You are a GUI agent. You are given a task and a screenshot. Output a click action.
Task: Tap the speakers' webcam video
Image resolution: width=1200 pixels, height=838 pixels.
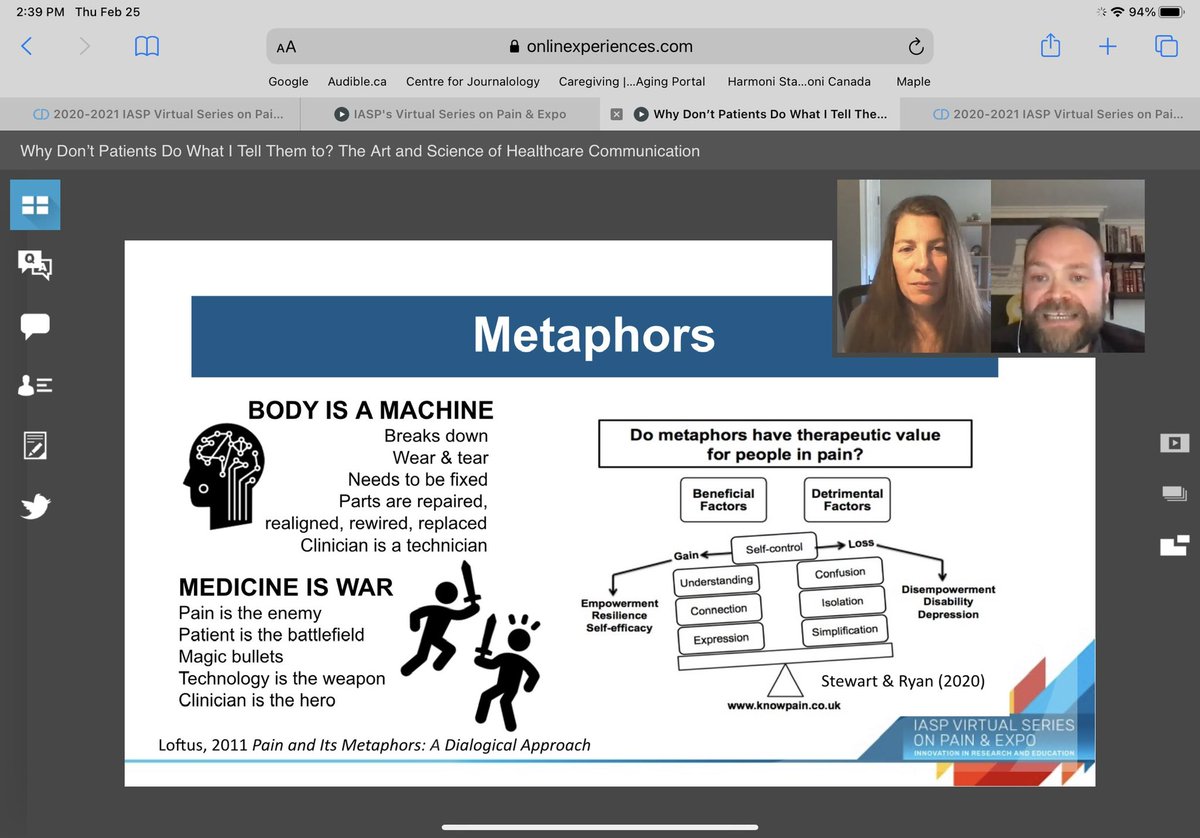coord(990,267)
